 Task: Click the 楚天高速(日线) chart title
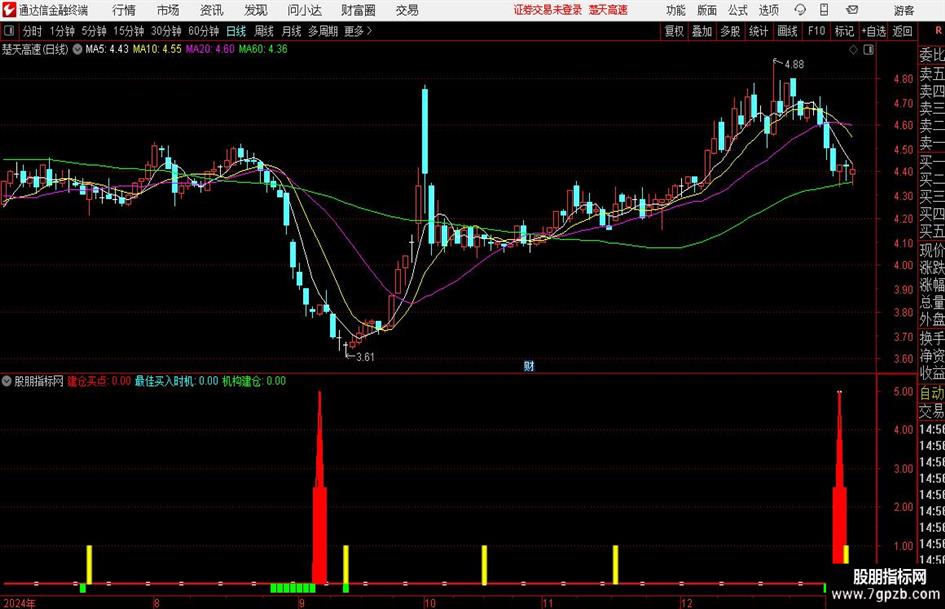coord(35,49)
